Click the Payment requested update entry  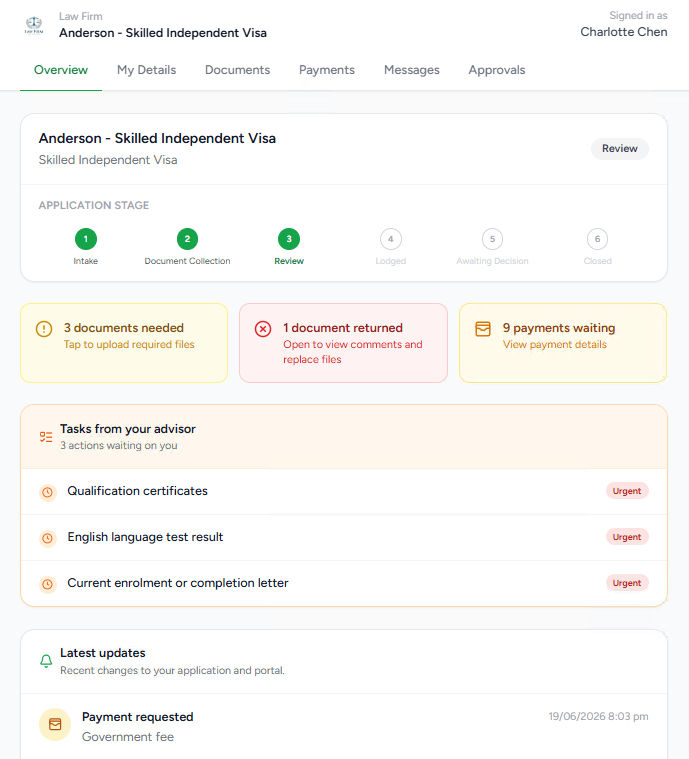coord(344,726)
